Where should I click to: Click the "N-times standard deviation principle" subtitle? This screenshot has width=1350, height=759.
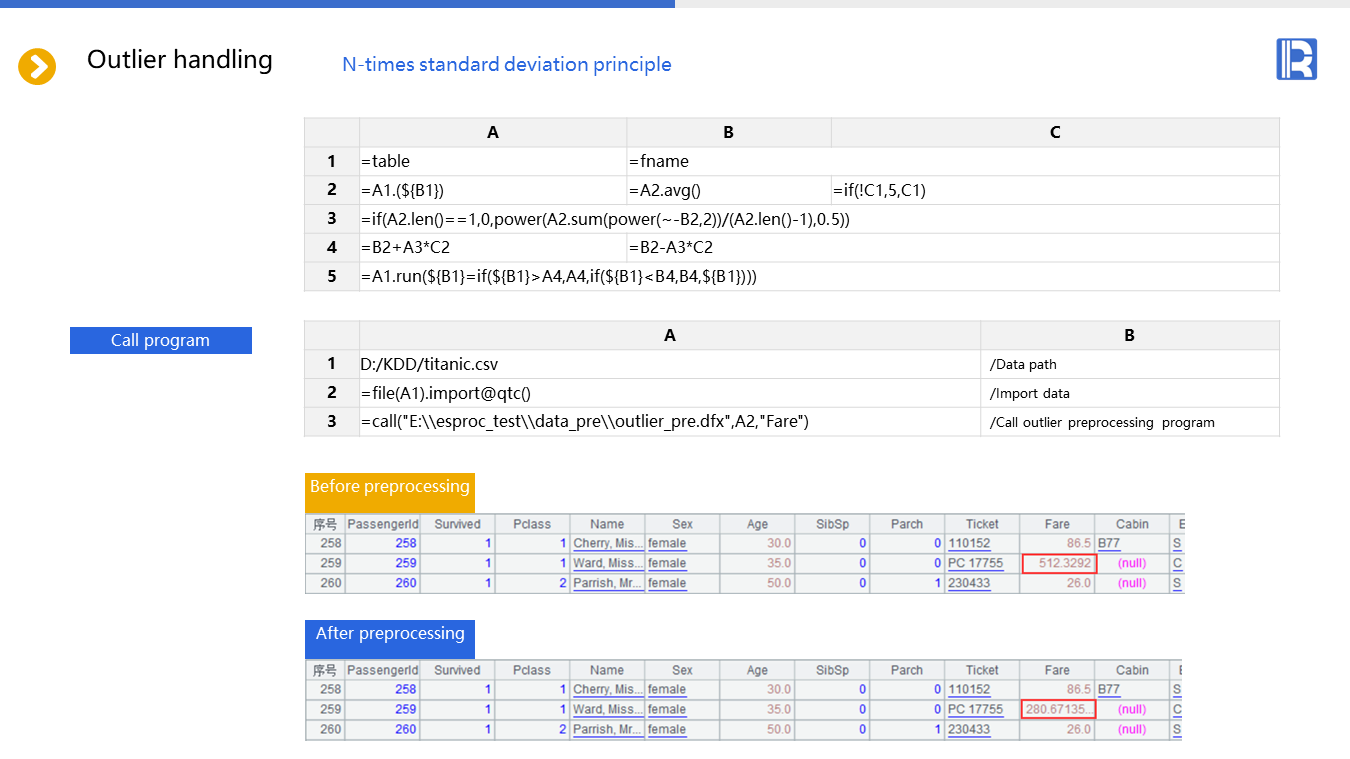pyautogui.click(x=506, y=65)
